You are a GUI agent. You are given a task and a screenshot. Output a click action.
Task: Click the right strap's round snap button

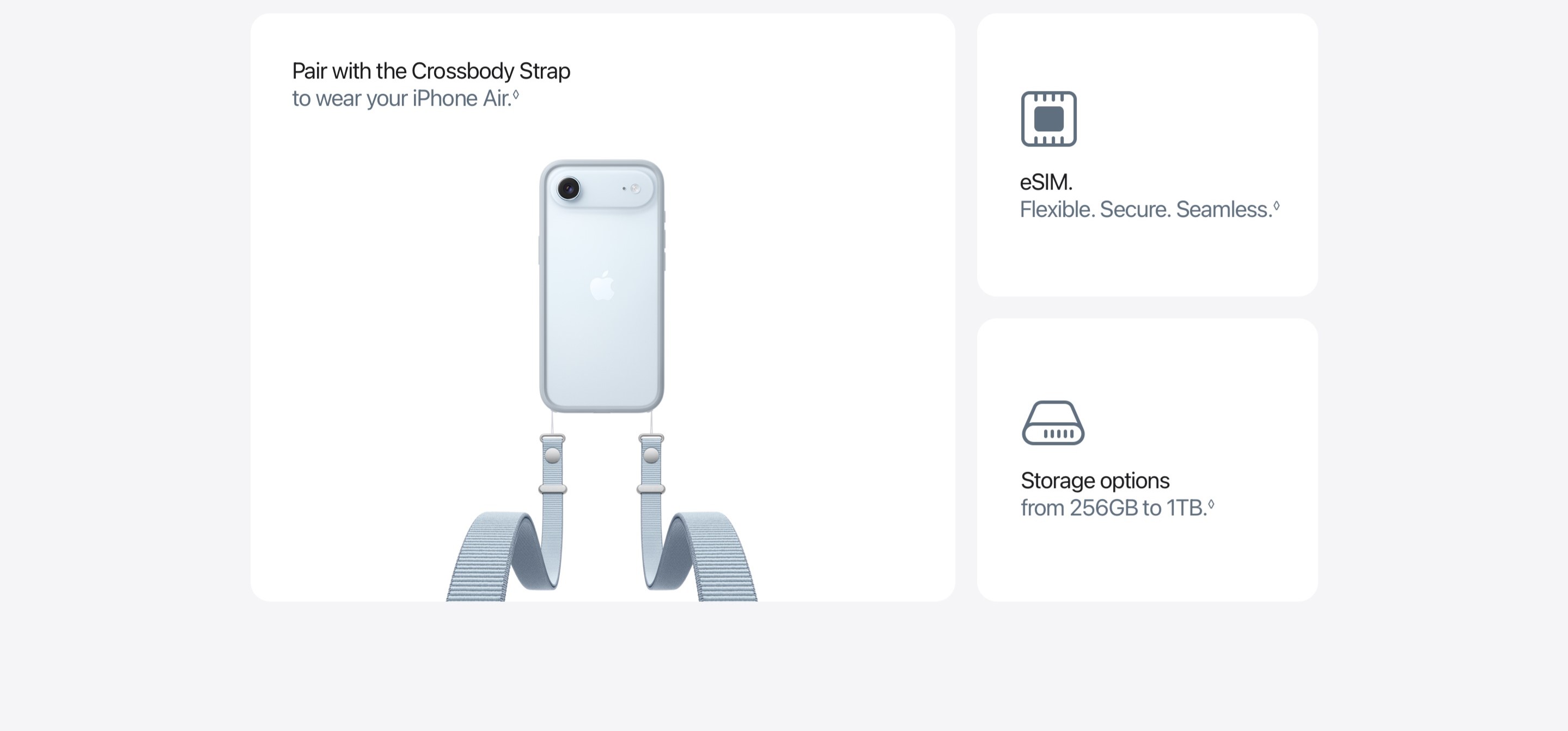tap(651, 455)
